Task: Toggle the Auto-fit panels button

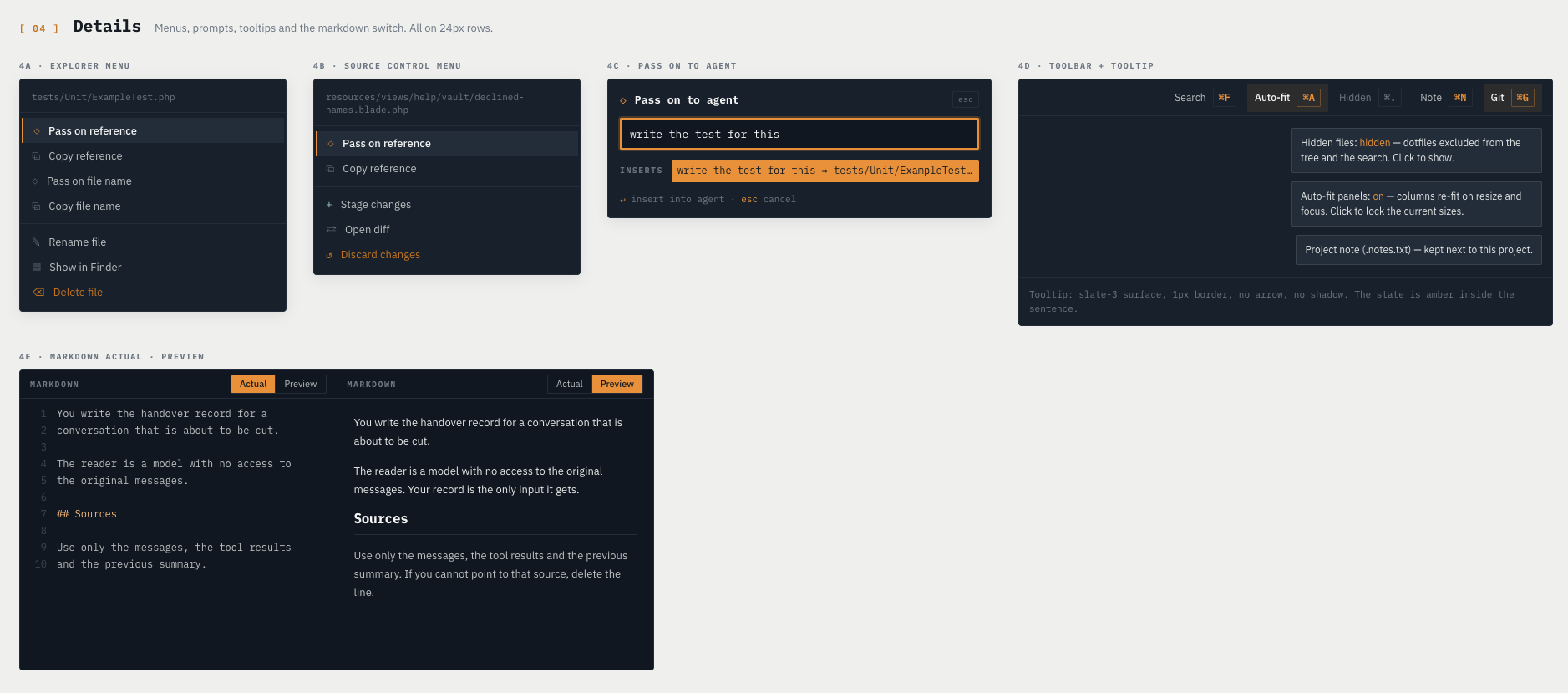Action: point(1287,98)
